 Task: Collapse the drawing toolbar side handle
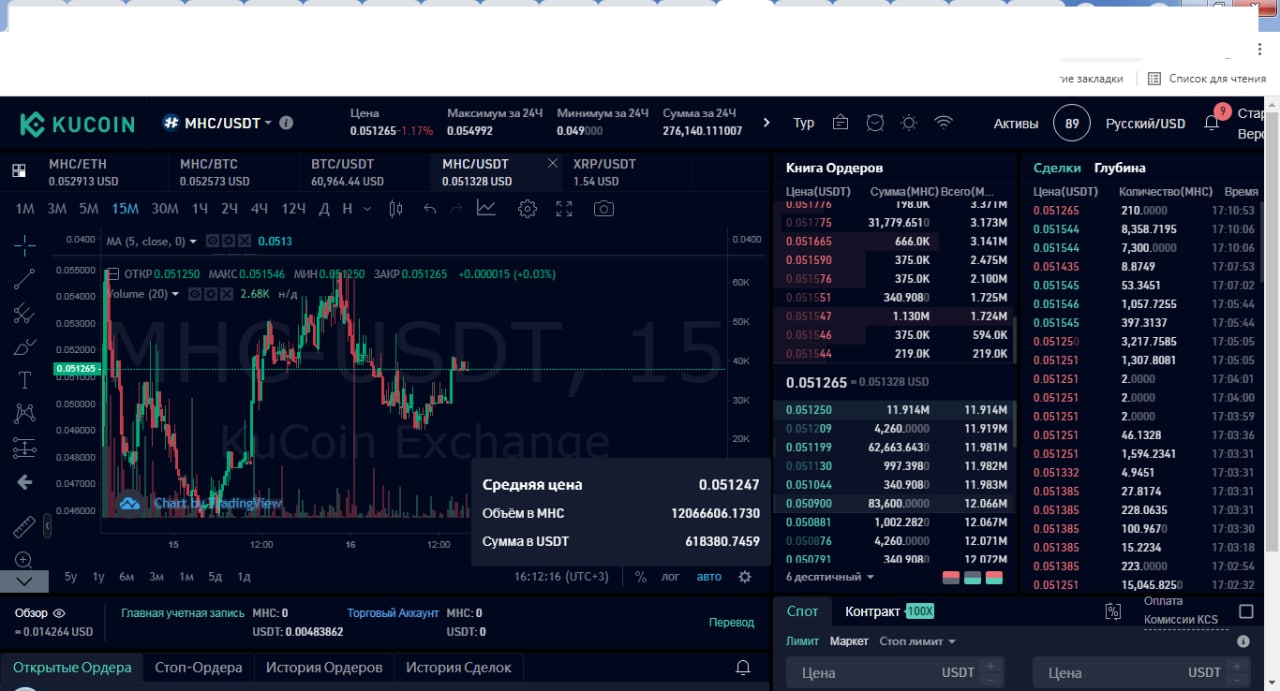(46, 526)
